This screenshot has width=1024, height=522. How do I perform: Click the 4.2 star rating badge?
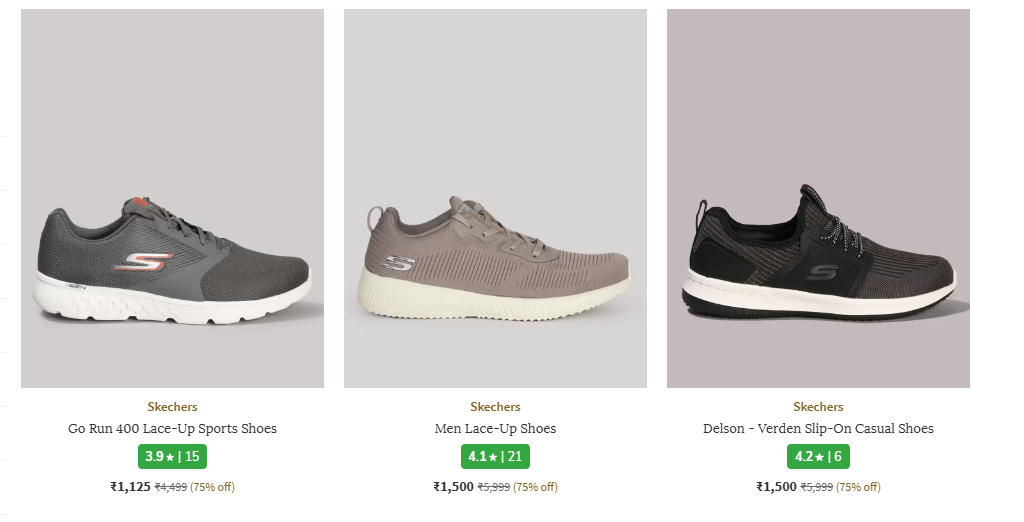(818, 457)
